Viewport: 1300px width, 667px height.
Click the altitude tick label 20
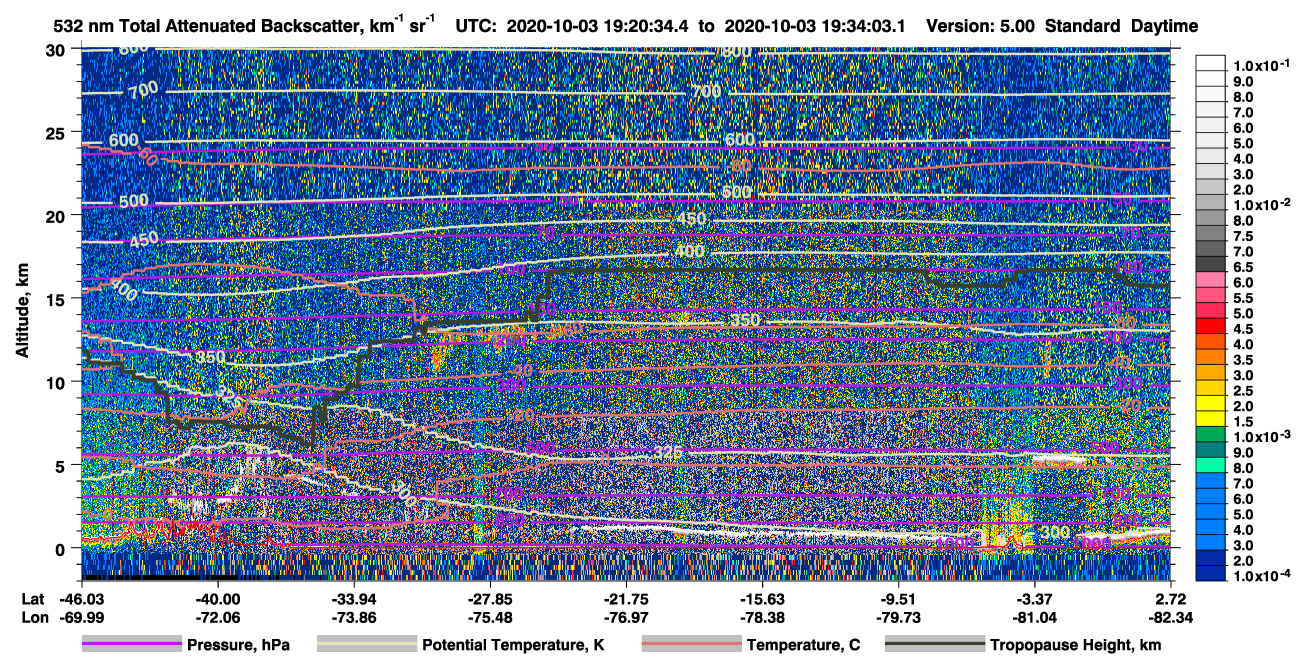point(57,216)
